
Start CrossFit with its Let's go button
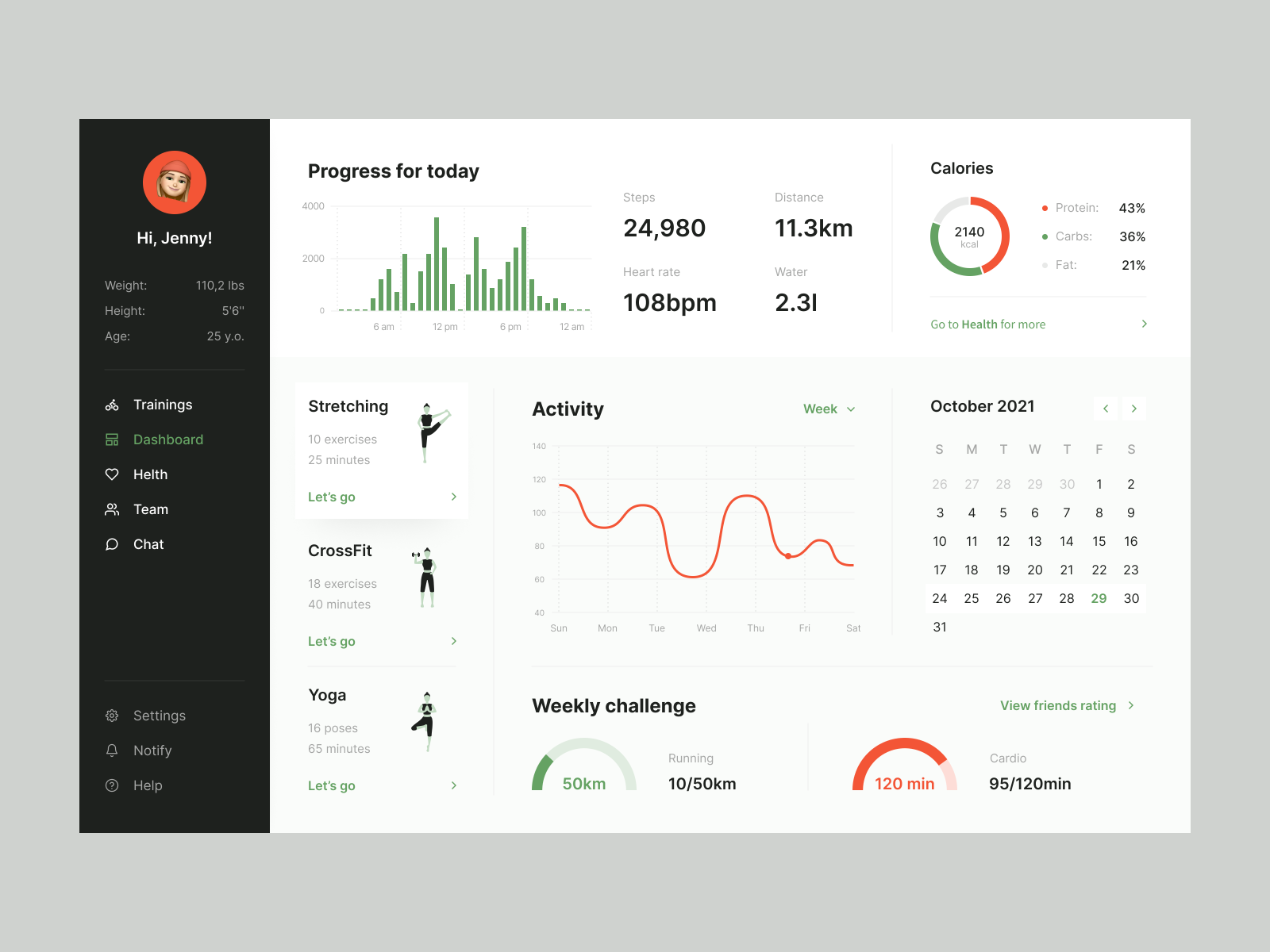pyautogui.click(x=332, y=641)
